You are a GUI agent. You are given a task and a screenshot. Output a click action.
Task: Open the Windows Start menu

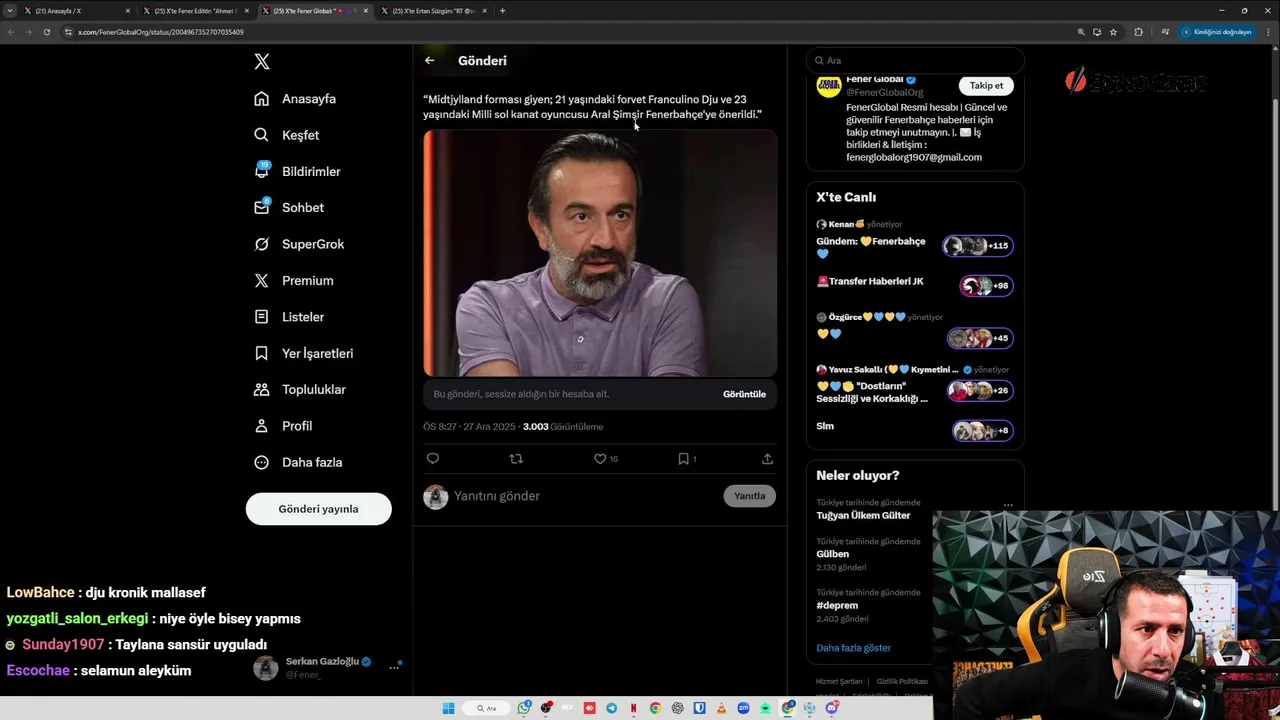(x=448, y=709)
